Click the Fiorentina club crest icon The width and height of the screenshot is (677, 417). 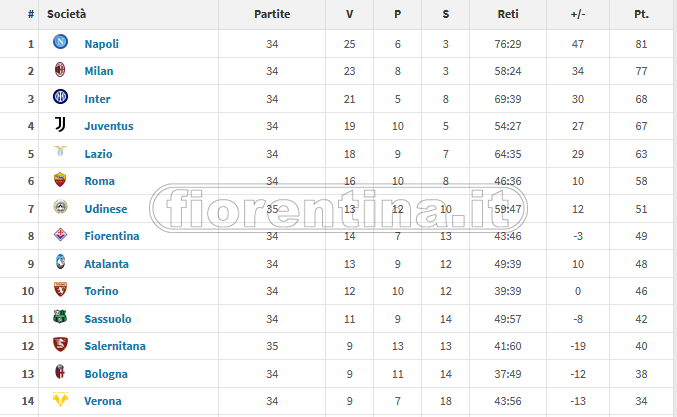(60, 236)
